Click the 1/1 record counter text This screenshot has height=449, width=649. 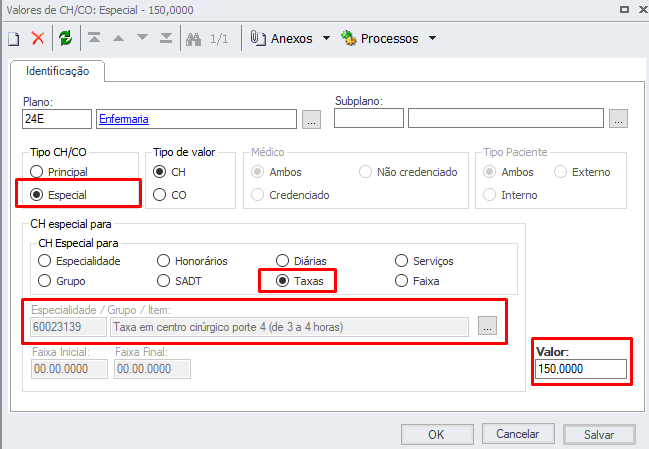coord(219,39)
